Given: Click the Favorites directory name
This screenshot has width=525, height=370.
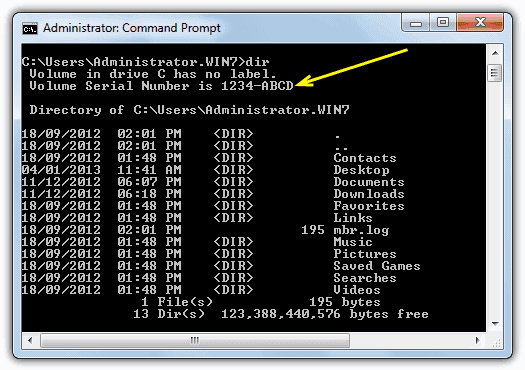Looking at the screenshot, I should tap(369, 206).
